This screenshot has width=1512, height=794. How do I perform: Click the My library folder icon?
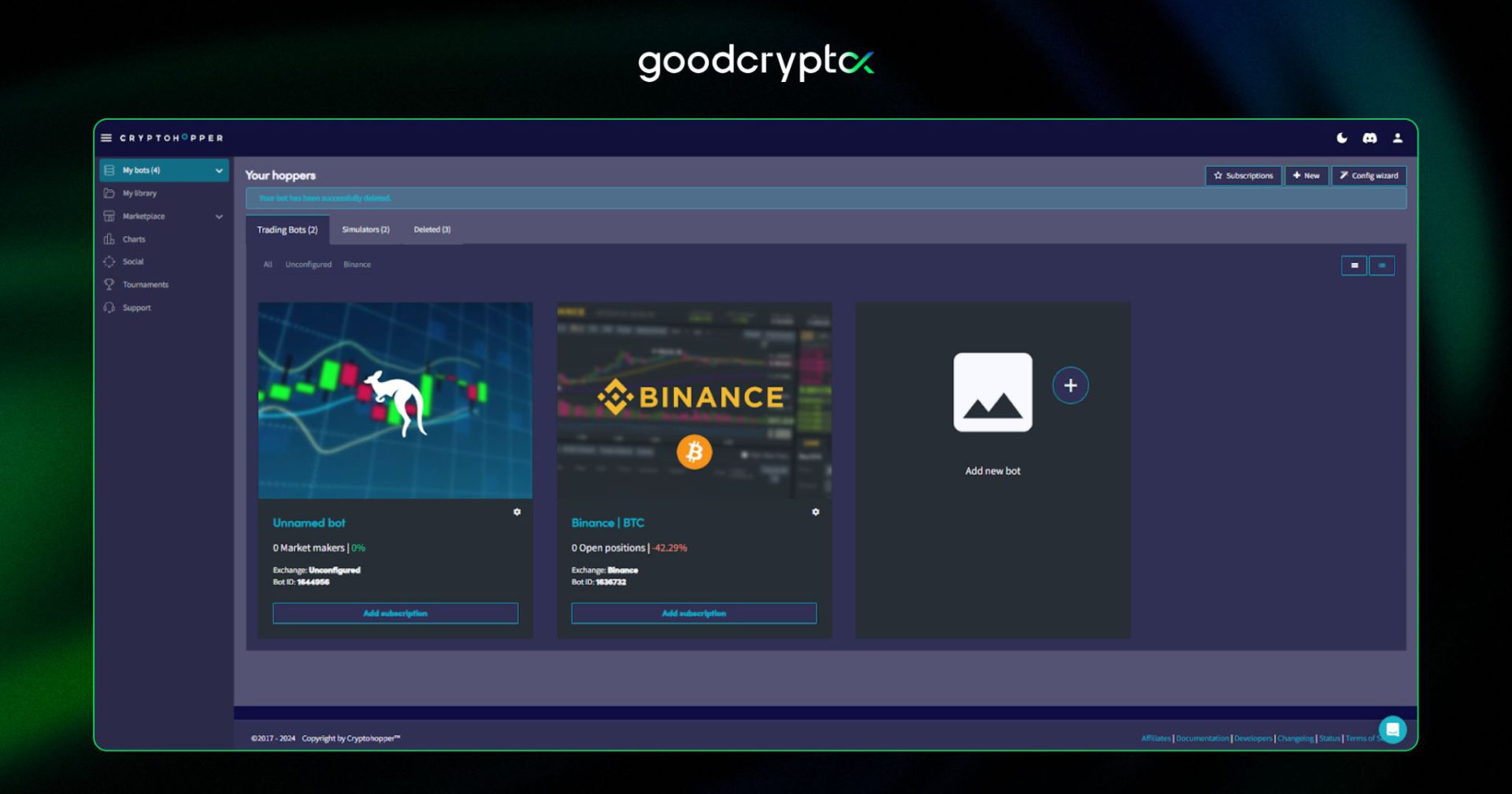[x=109, y=193]
